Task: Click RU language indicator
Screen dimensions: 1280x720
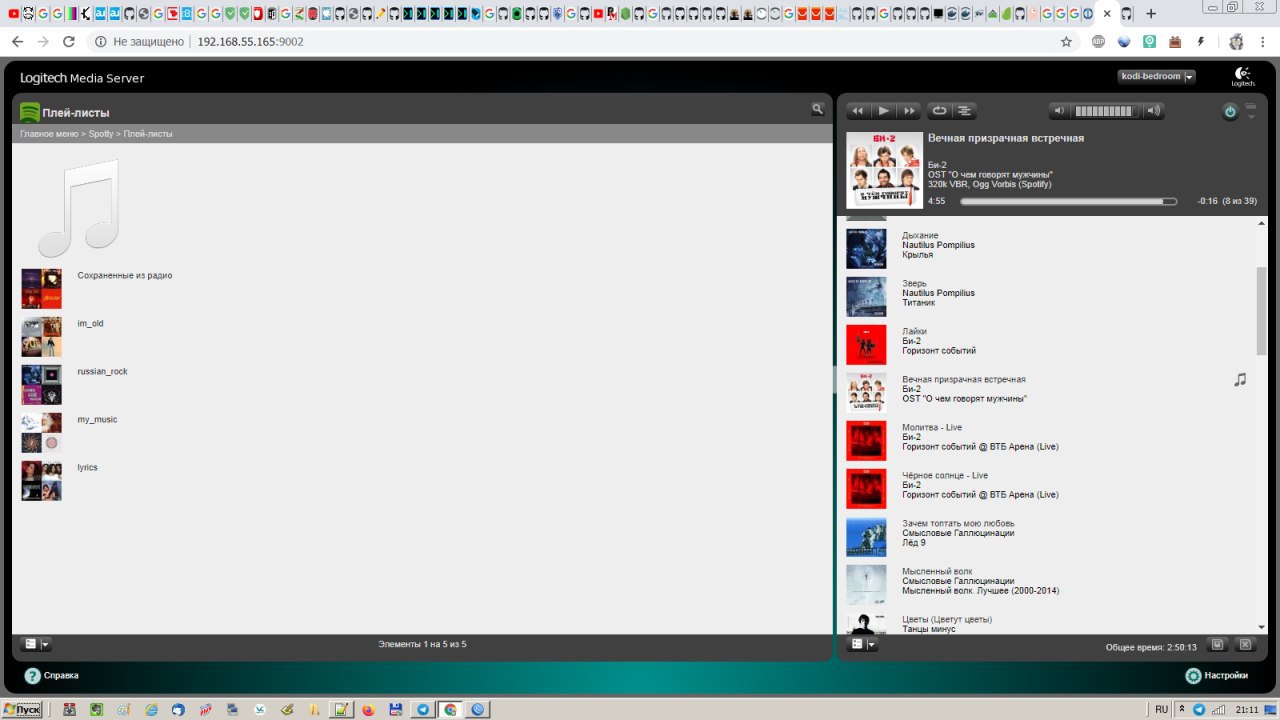Action: pos(1161,709)
